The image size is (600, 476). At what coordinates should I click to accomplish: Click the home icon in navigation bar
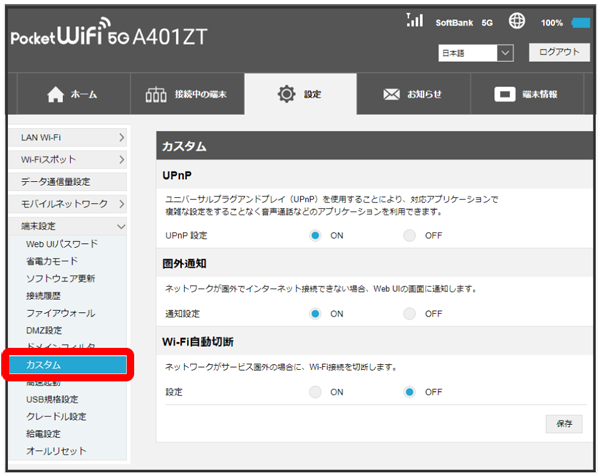(x=55, y=95)
